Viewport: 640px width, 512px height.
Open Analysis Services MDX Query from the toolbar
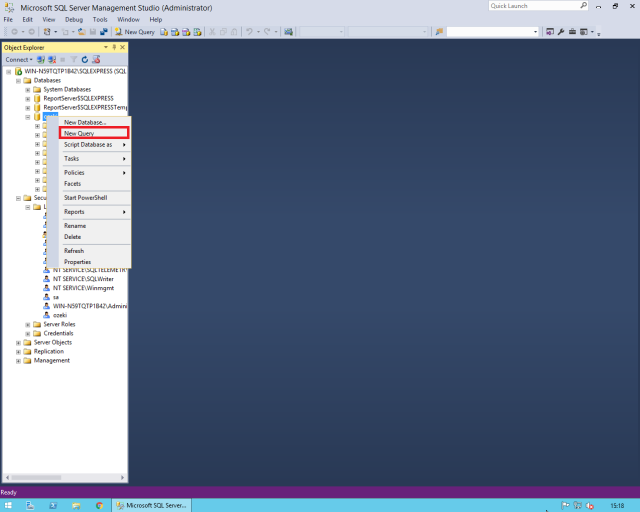(175, 31)
